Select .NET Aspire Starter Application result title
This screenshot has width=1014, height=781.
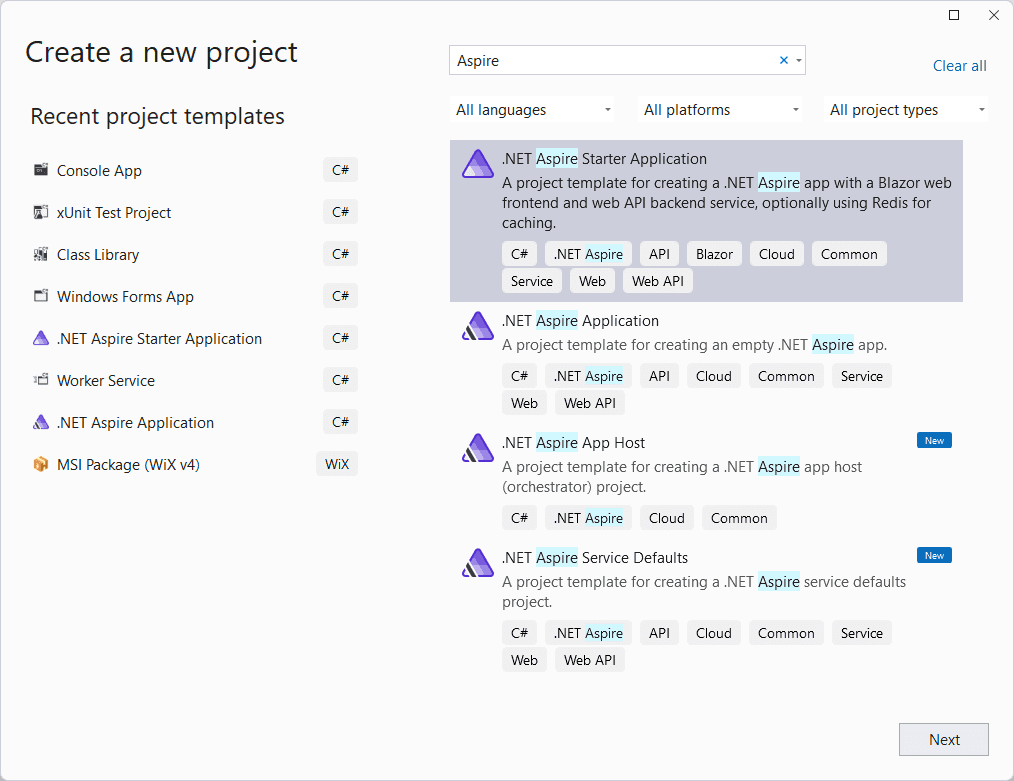[x=604, y=159]
